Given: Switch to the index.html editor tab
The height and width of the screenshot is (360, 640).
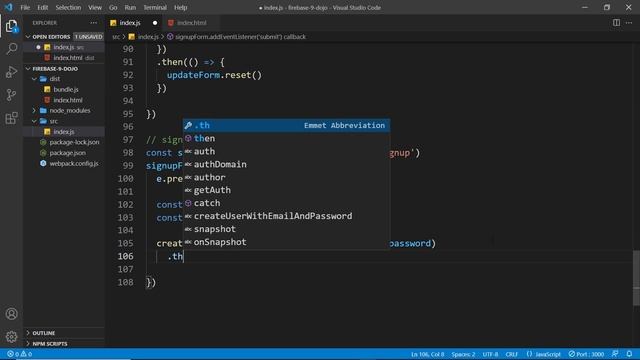Looking at the screenshot, I should (x=191, y=23).
